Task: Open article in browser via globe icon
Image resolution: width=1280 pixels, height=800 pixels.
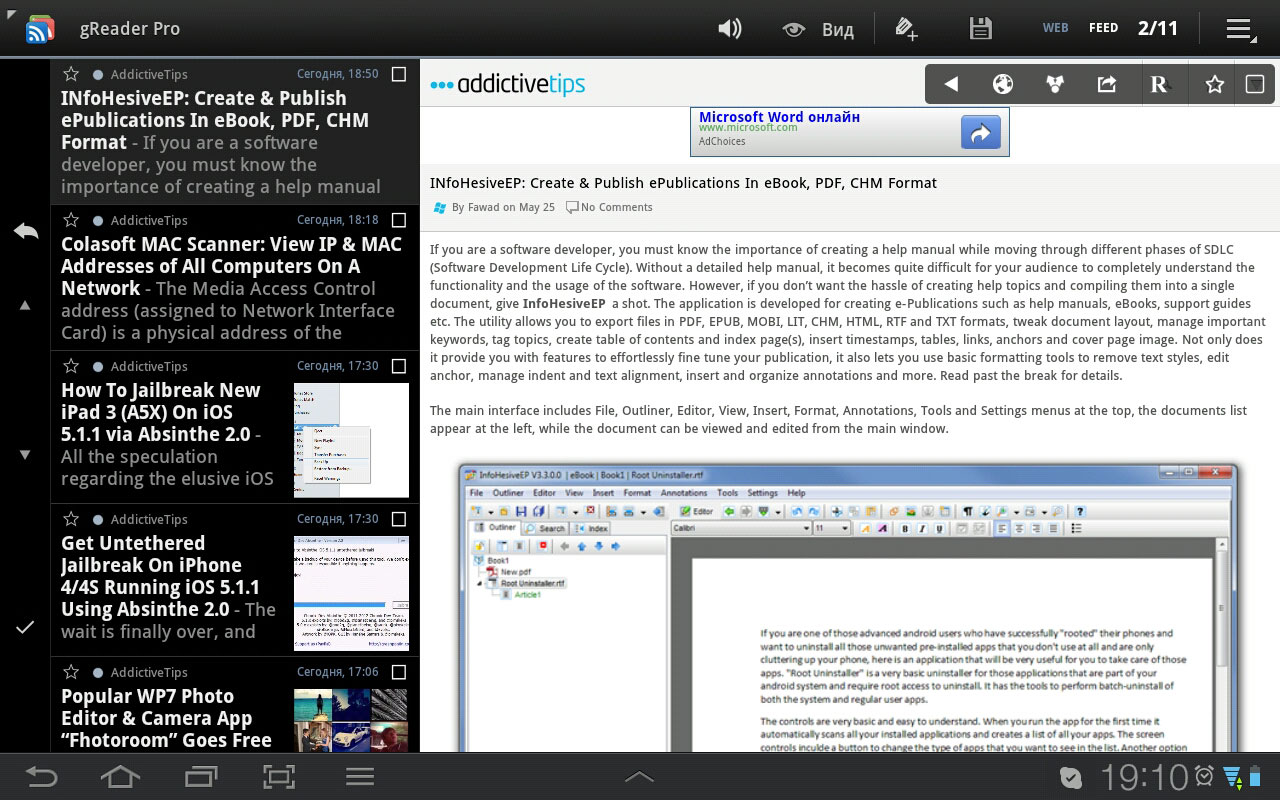Action: coord(1003,85)
